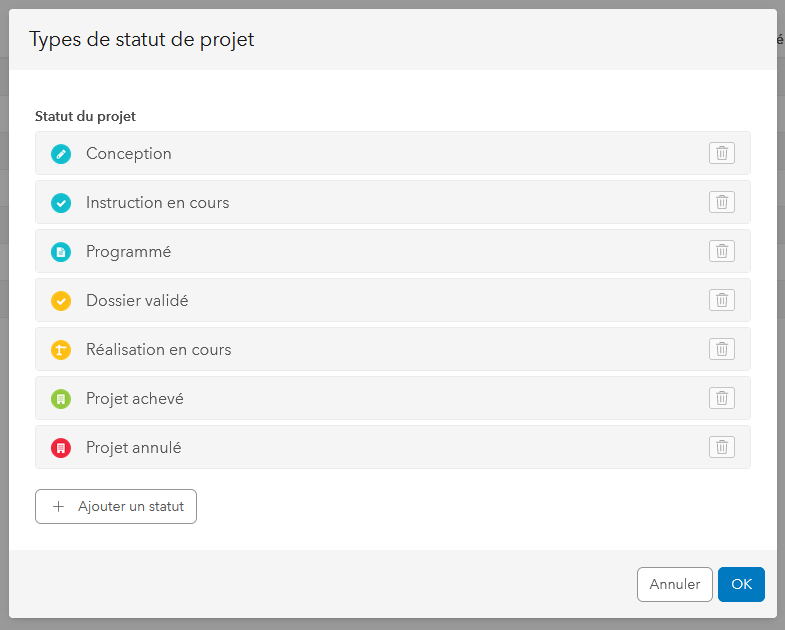Delete the Instruction en cours status
785x630 pixels.
pos(721,202)
